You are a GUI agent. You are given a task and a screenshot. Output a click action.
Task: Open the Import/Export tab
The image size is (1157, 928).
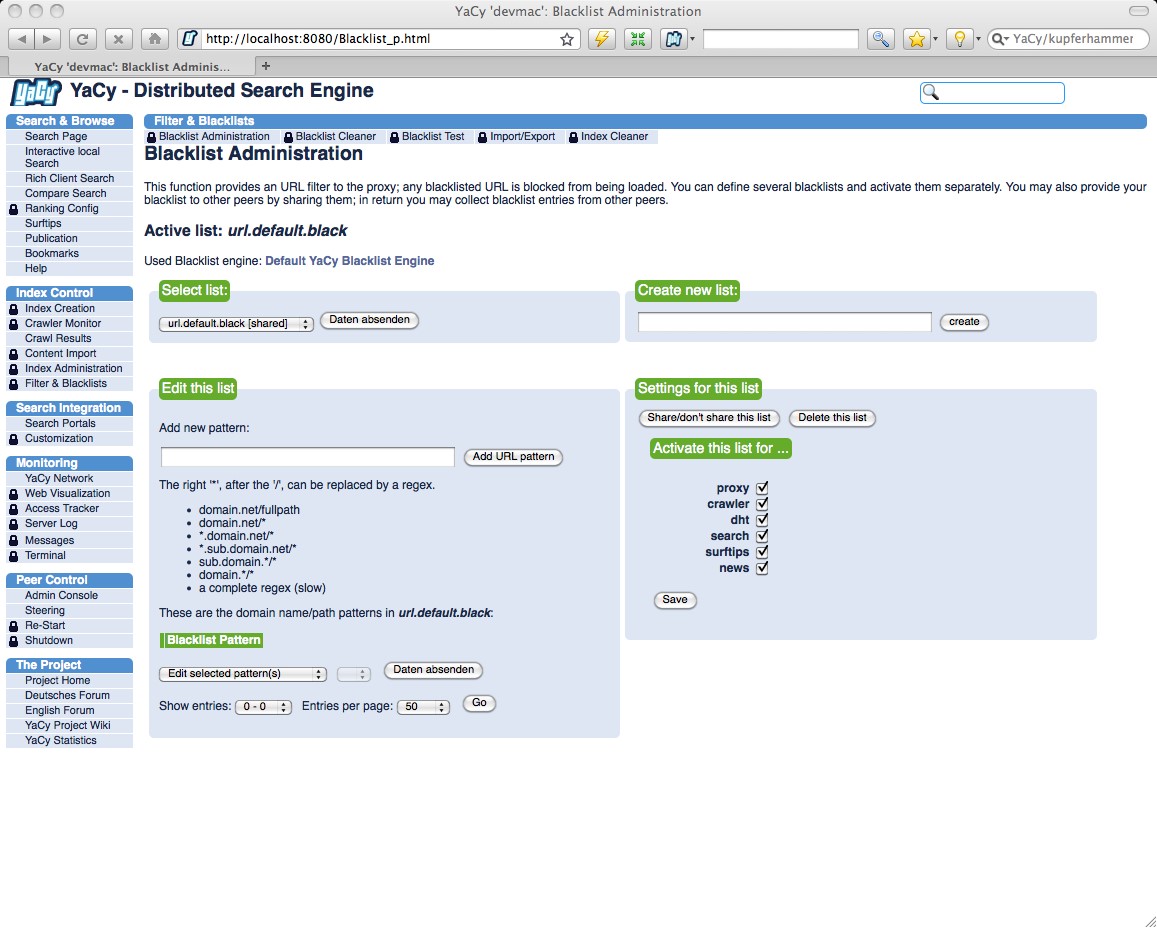click(x=522, y=136)
